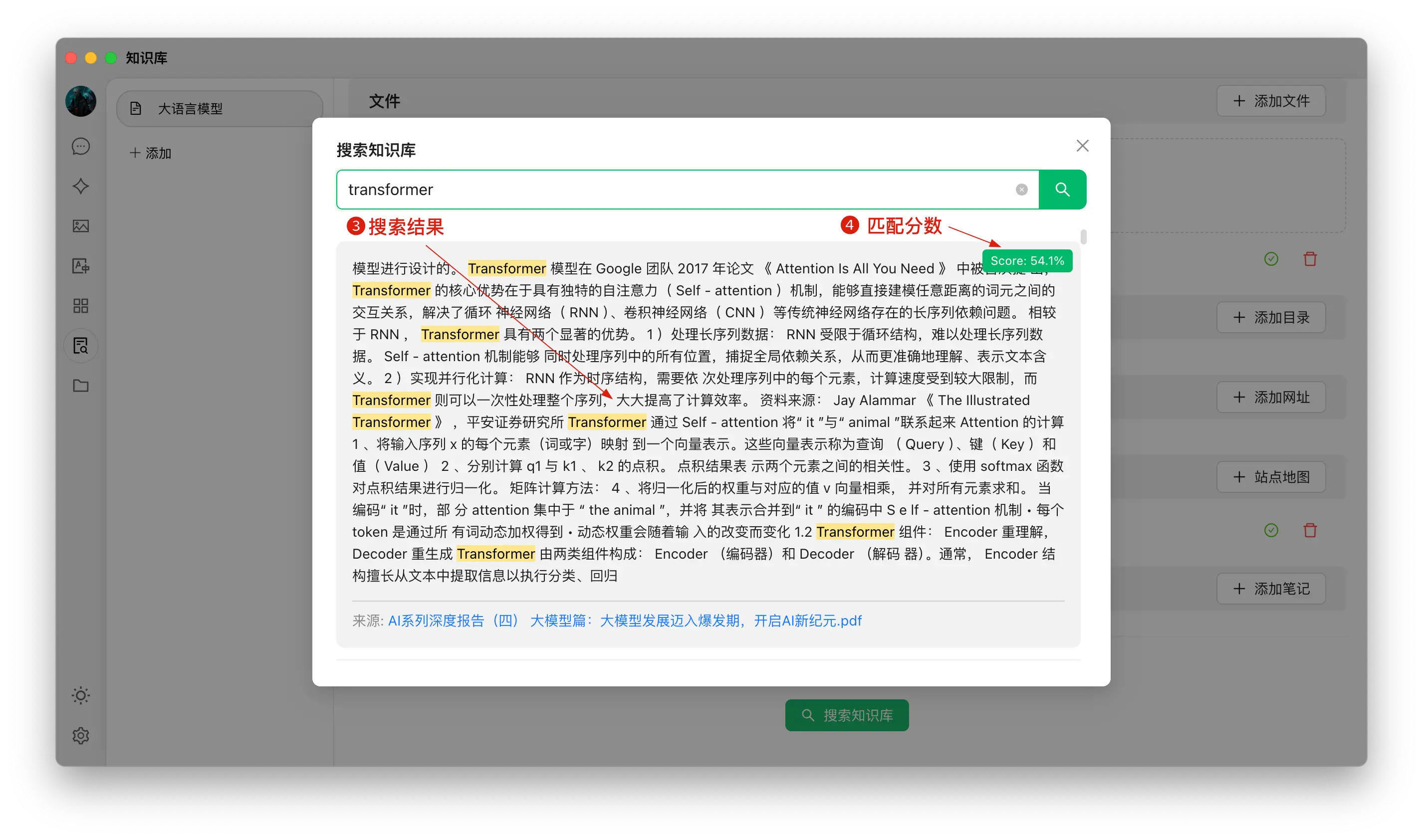Open the knowledge base sidebar icon
Image resolution: width=1423 pixels, height=840 pixels.
pos(81,345)
